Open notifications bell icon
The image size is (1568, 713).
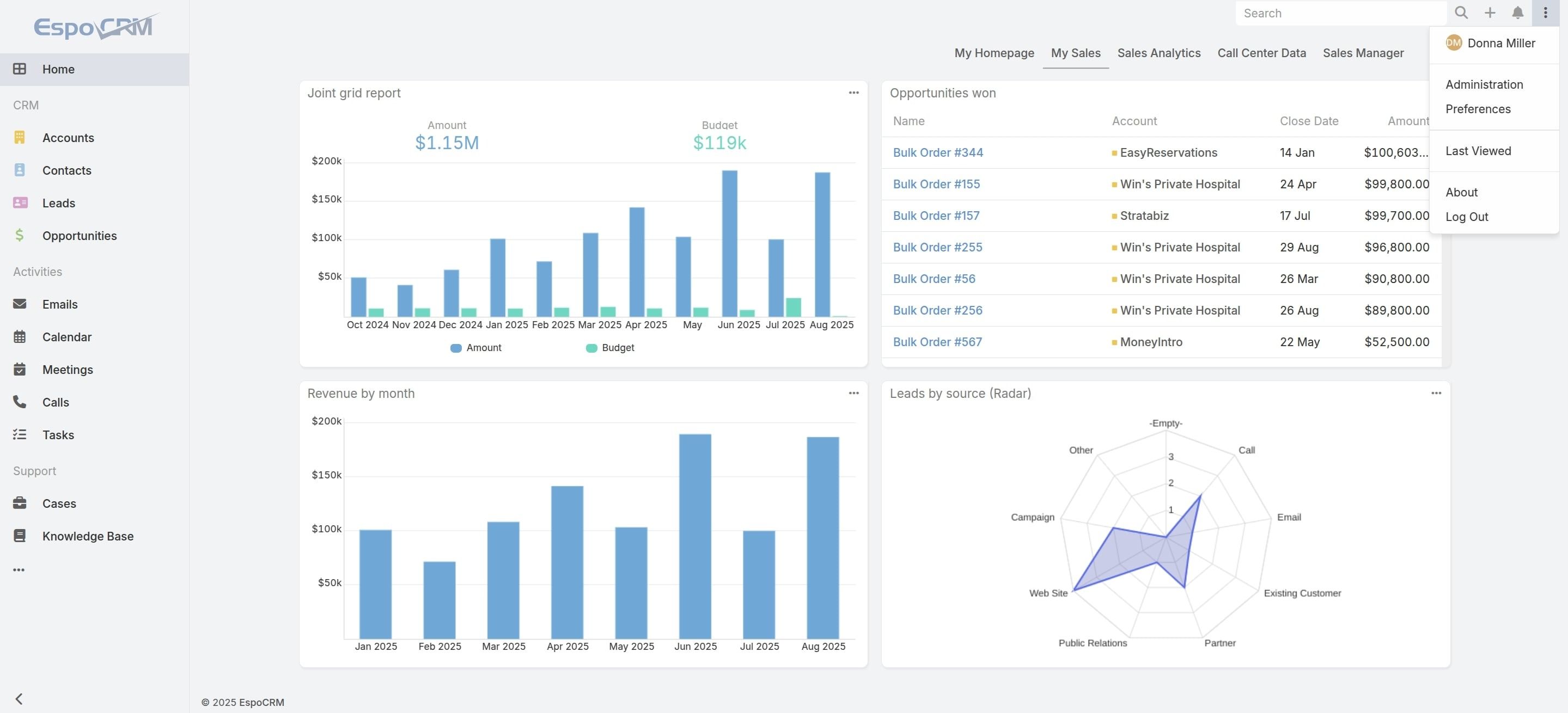click(1517, 13)
